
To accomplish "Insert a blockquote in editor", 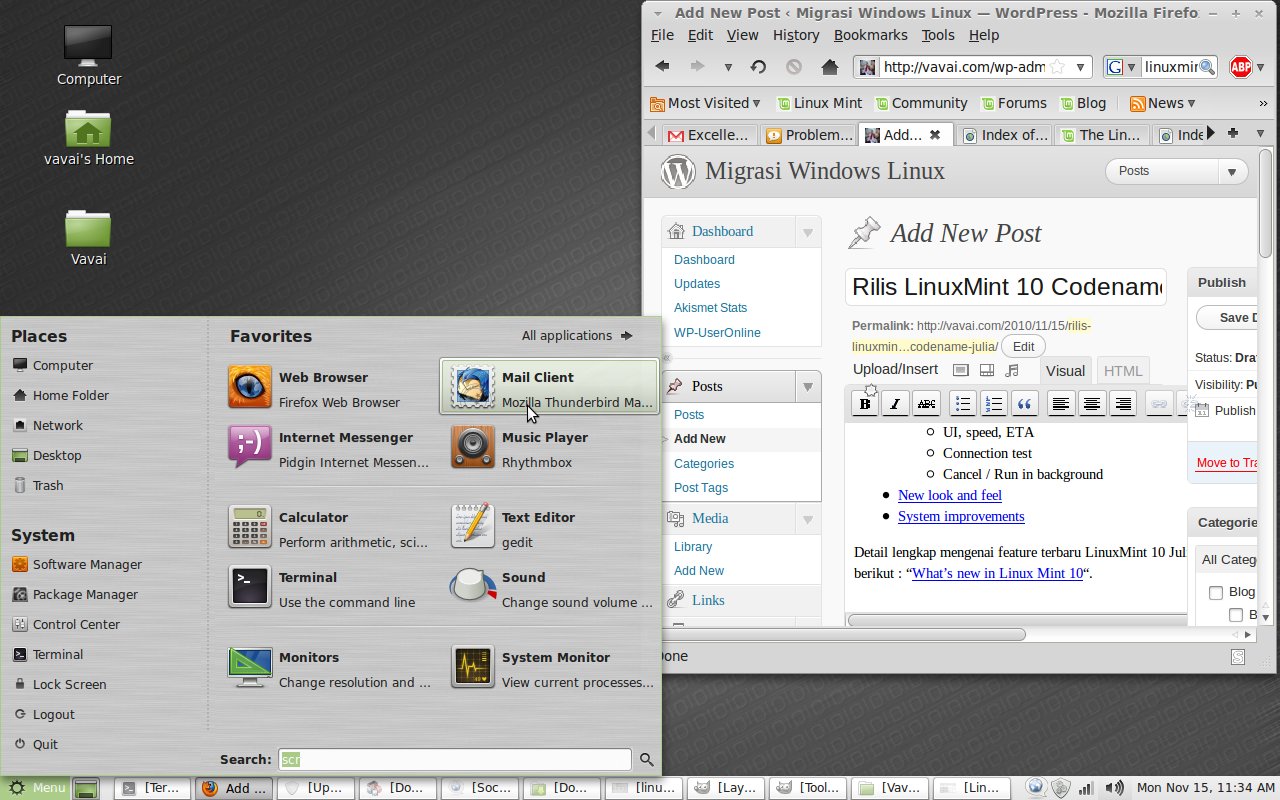I will click(1024, 404).
